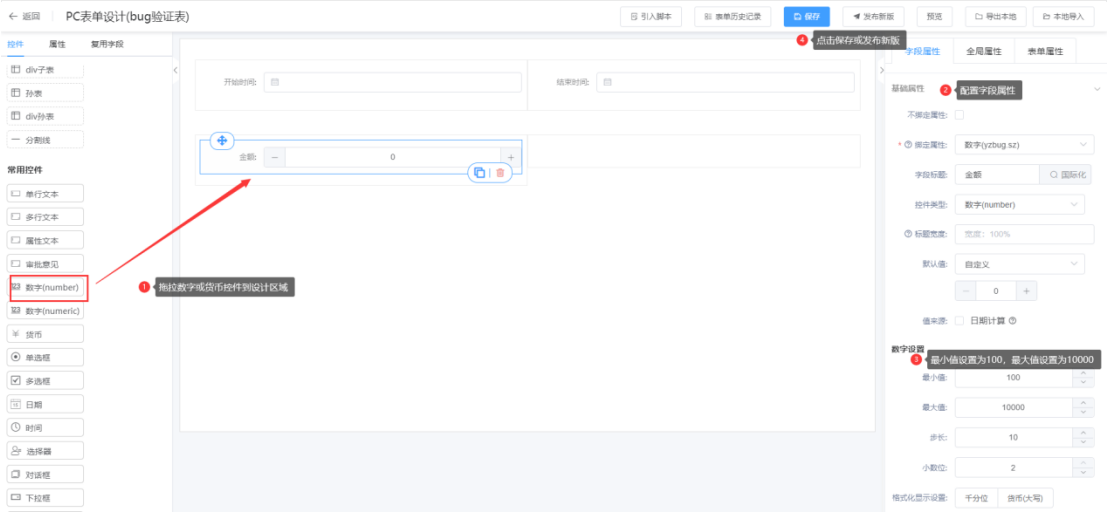Collapse the left panel with arrow
This screenshot has height=512, width=1117.
[175, 70]
